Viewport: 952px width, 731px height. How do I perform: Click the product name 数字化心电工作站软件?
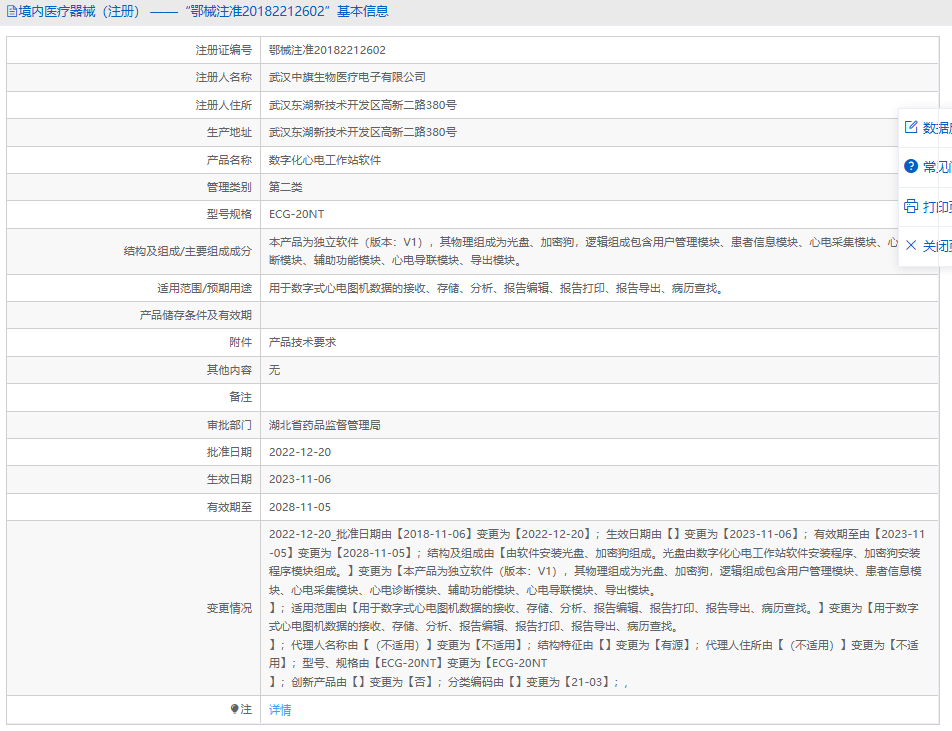(325, 160)
